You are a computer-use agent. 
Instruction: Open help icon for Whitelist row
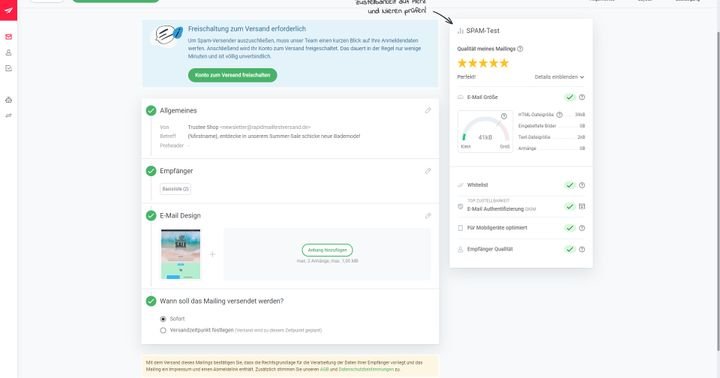tap(582, 185)
